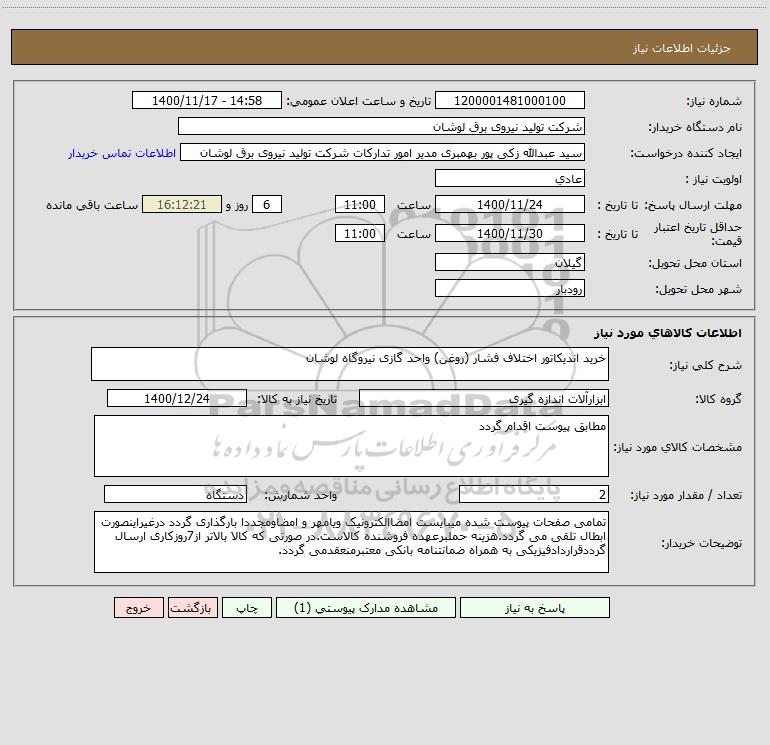Click the general description field خرید اندیکاتور اختلاف فشار
The height and width of the screenshot is (745, 770).
click(x=350, y=364)
